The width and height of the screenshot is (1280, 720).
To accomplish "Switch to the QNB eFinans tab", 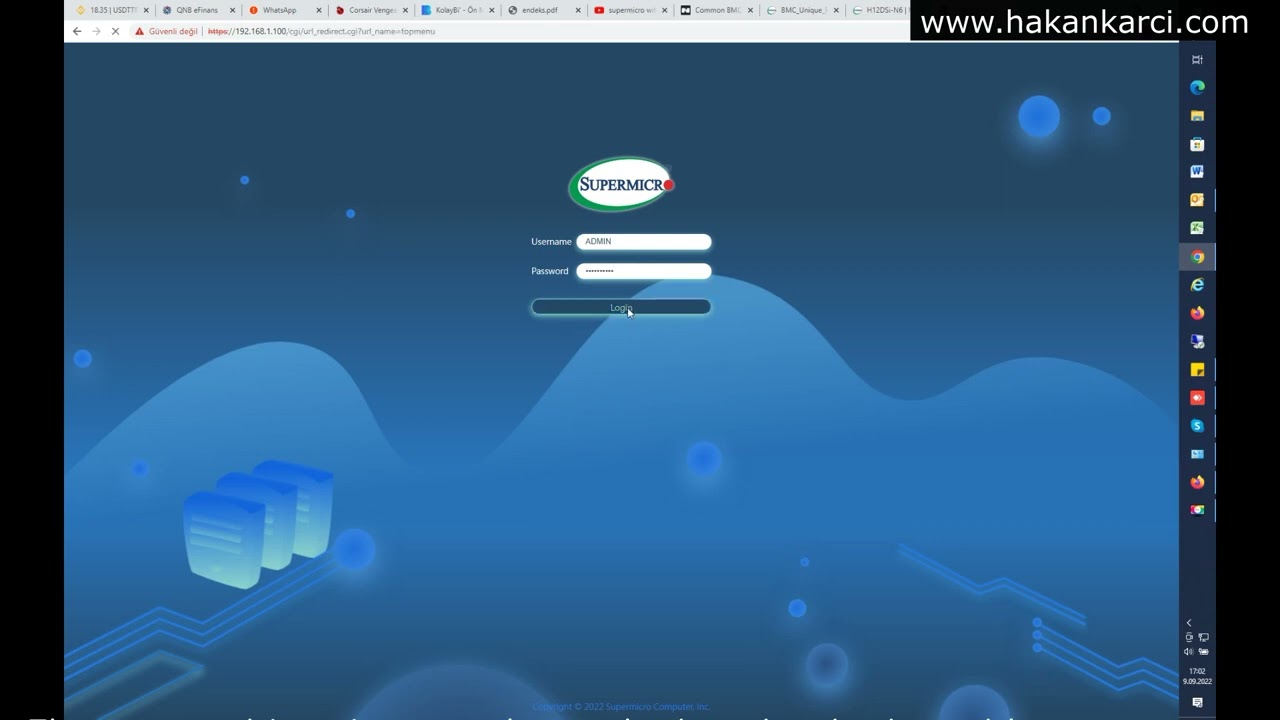I will pyautogui.click(x=196, y=10).
